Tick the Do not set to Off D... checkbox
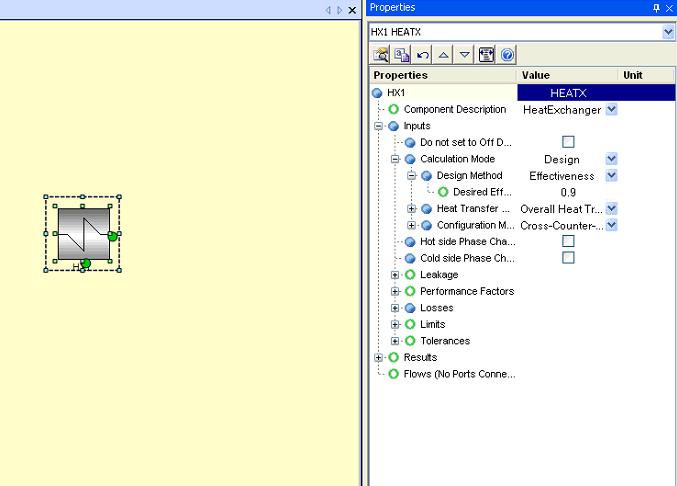Viewport: 677px width, 486px height. [568, 142]
